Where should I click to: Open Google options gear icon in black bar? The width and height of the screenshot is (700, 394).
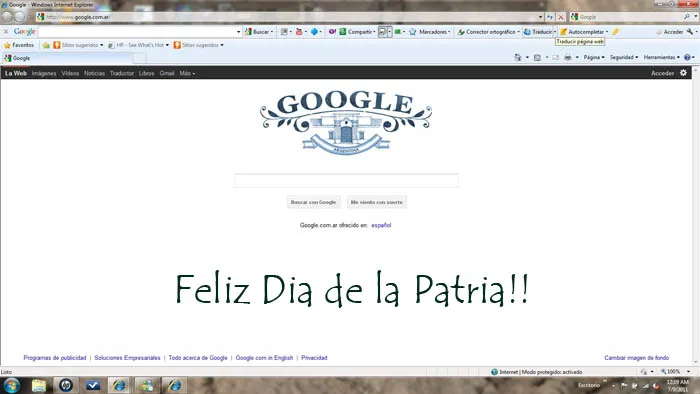(x=683, y=73)
